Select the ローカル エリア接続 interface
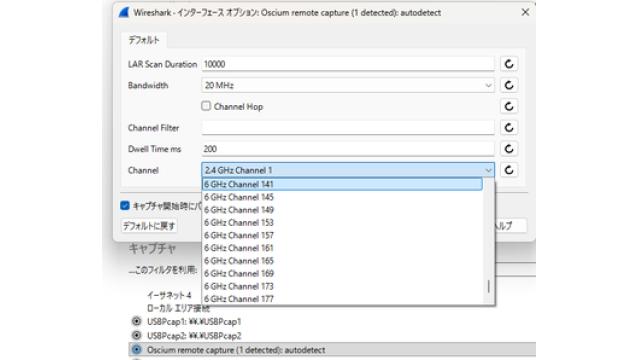Image resolution: width=640 pixels, height=360 pixels. point(178,309)
